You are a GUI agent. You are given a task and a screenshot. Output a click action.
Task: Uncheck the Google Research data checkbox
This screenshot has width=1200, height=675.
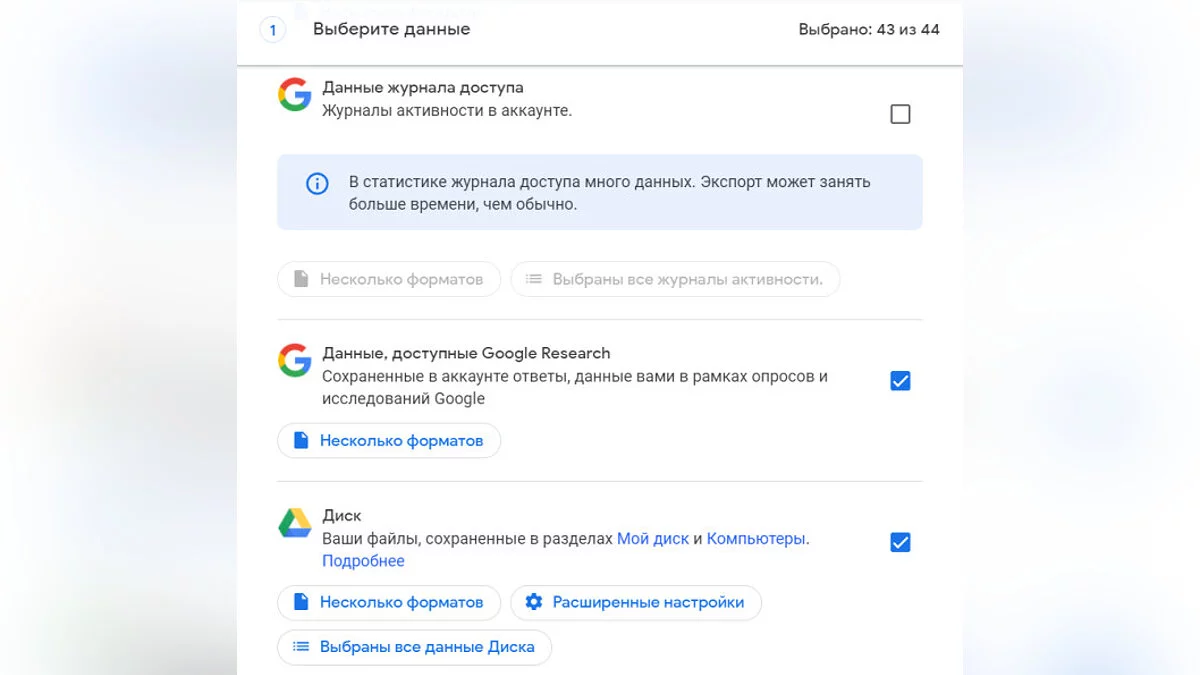point(900,381)
